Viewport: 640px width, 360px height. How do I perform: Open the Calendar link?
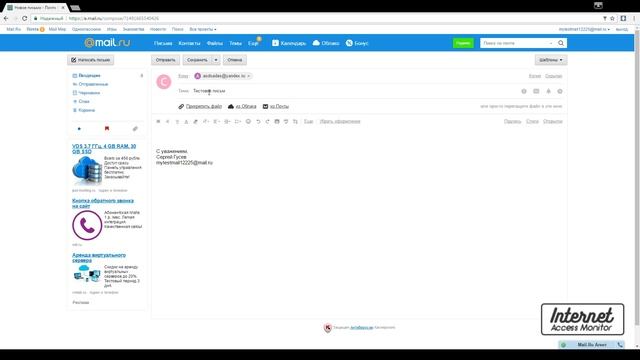(x=289, y=43)
